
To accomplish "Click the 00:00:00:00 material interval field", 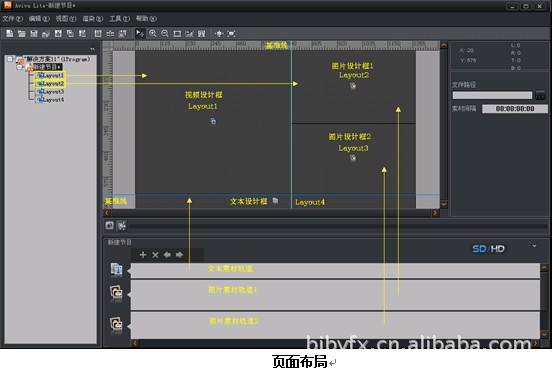I will [x=515, y=109].
